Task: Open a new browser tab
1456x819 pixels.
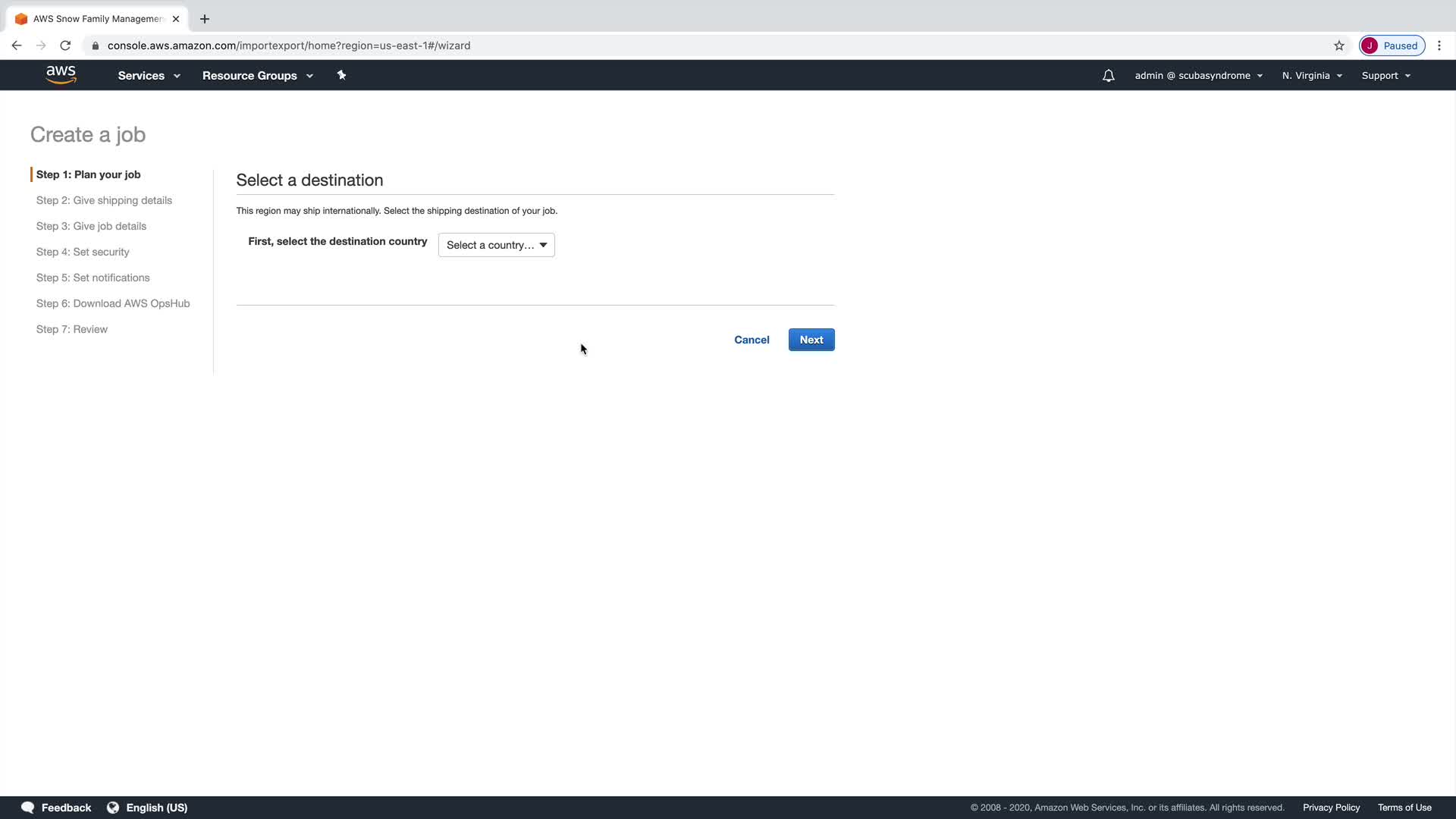Action: click(x=205, y=19)
